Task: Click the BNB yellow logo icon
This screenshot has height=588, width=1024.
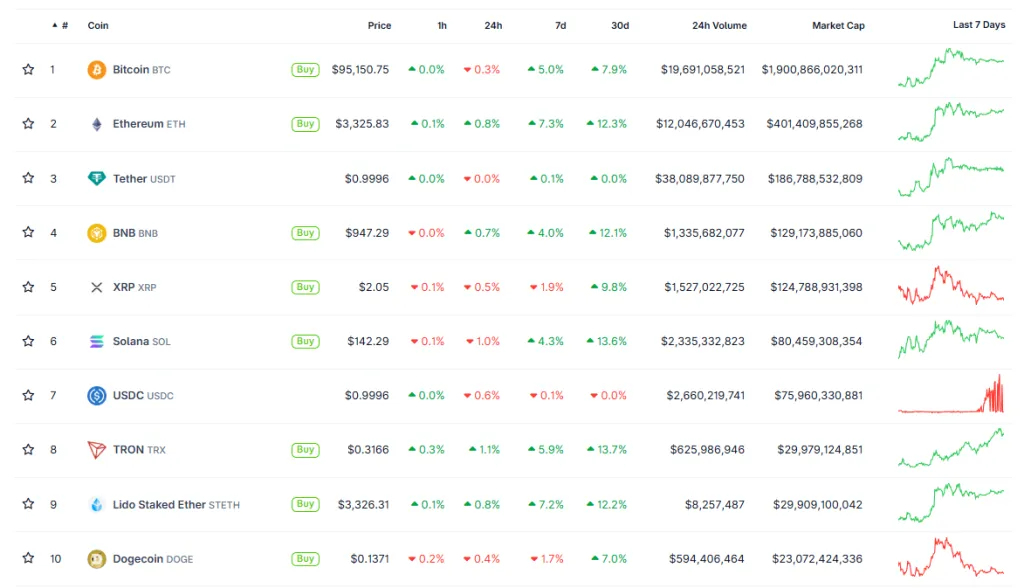Action: point(97,233)
